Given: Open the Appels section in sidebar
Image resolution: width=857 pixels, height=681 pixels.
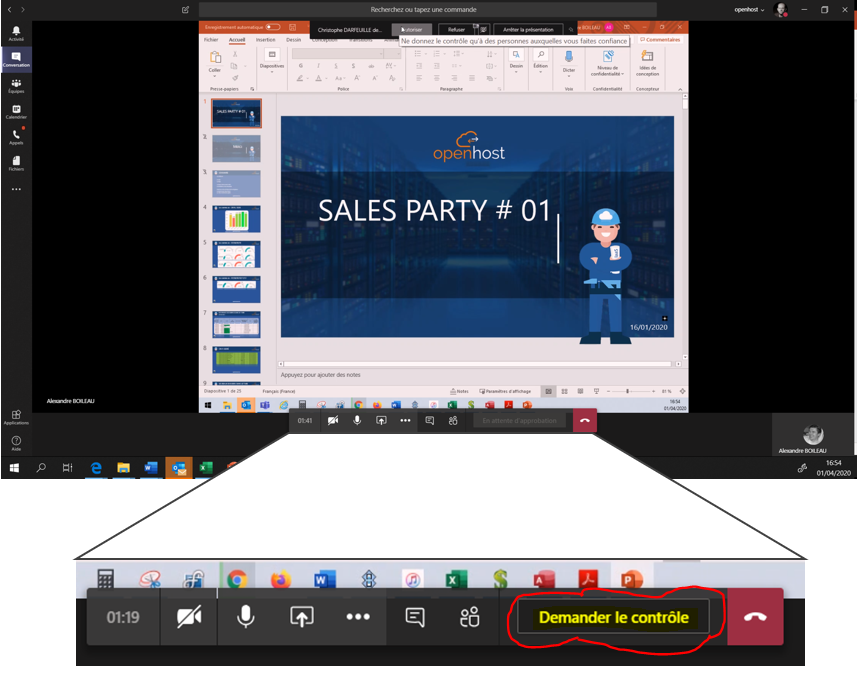Looking at the screenshot, I should pos(16,136).
